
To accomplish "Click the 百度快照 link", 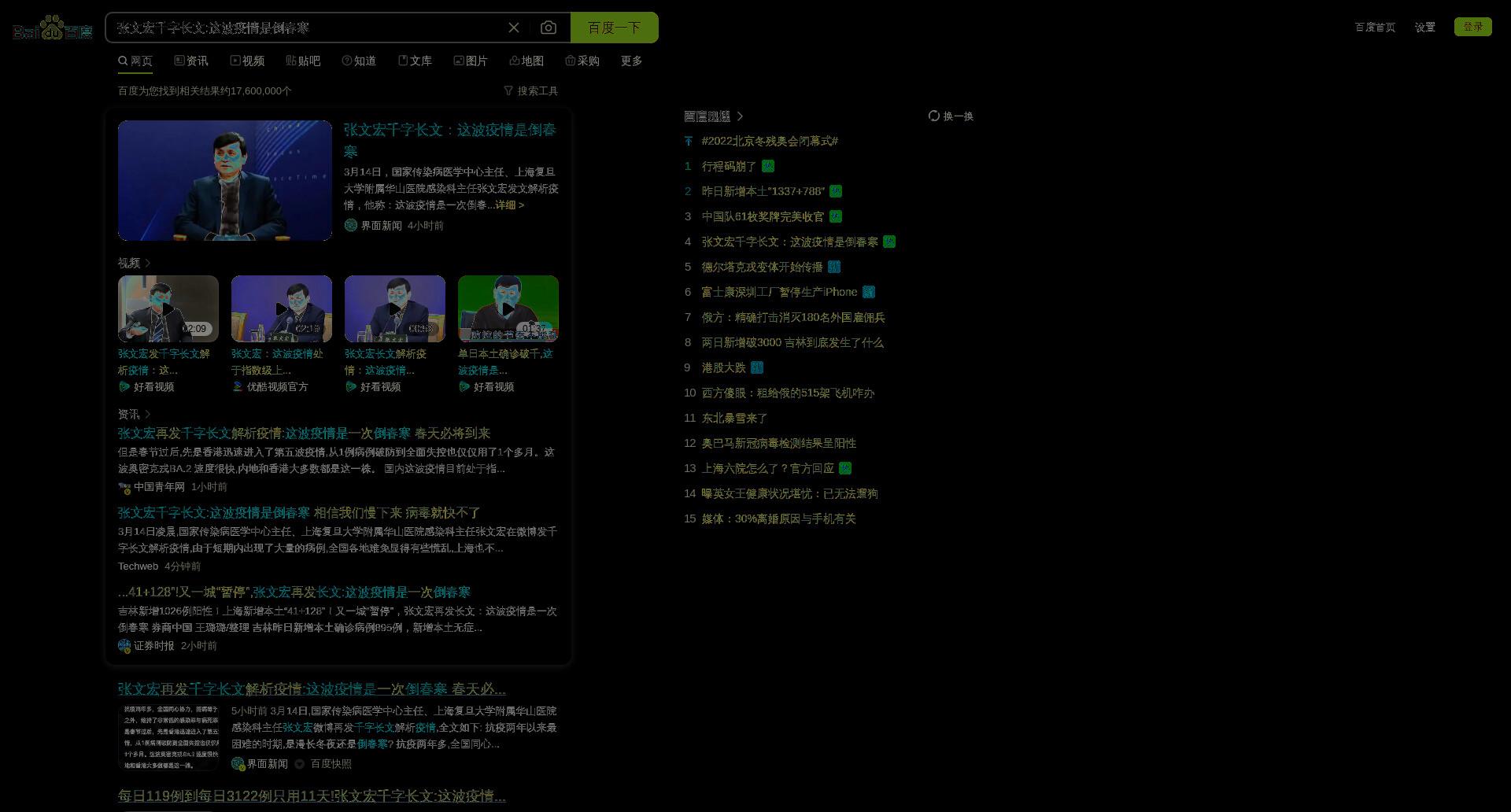I will [331, 764].
